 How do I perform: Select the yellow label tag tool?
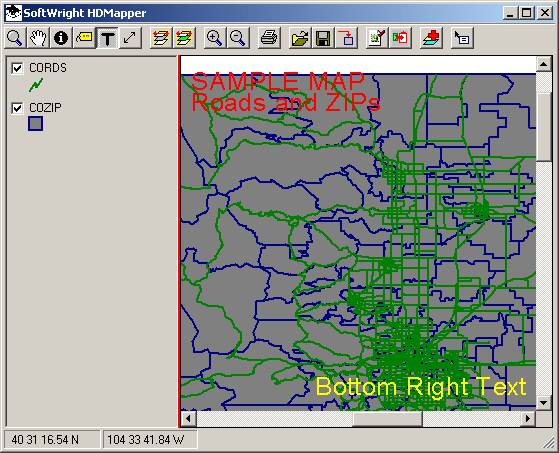point(84,38)
